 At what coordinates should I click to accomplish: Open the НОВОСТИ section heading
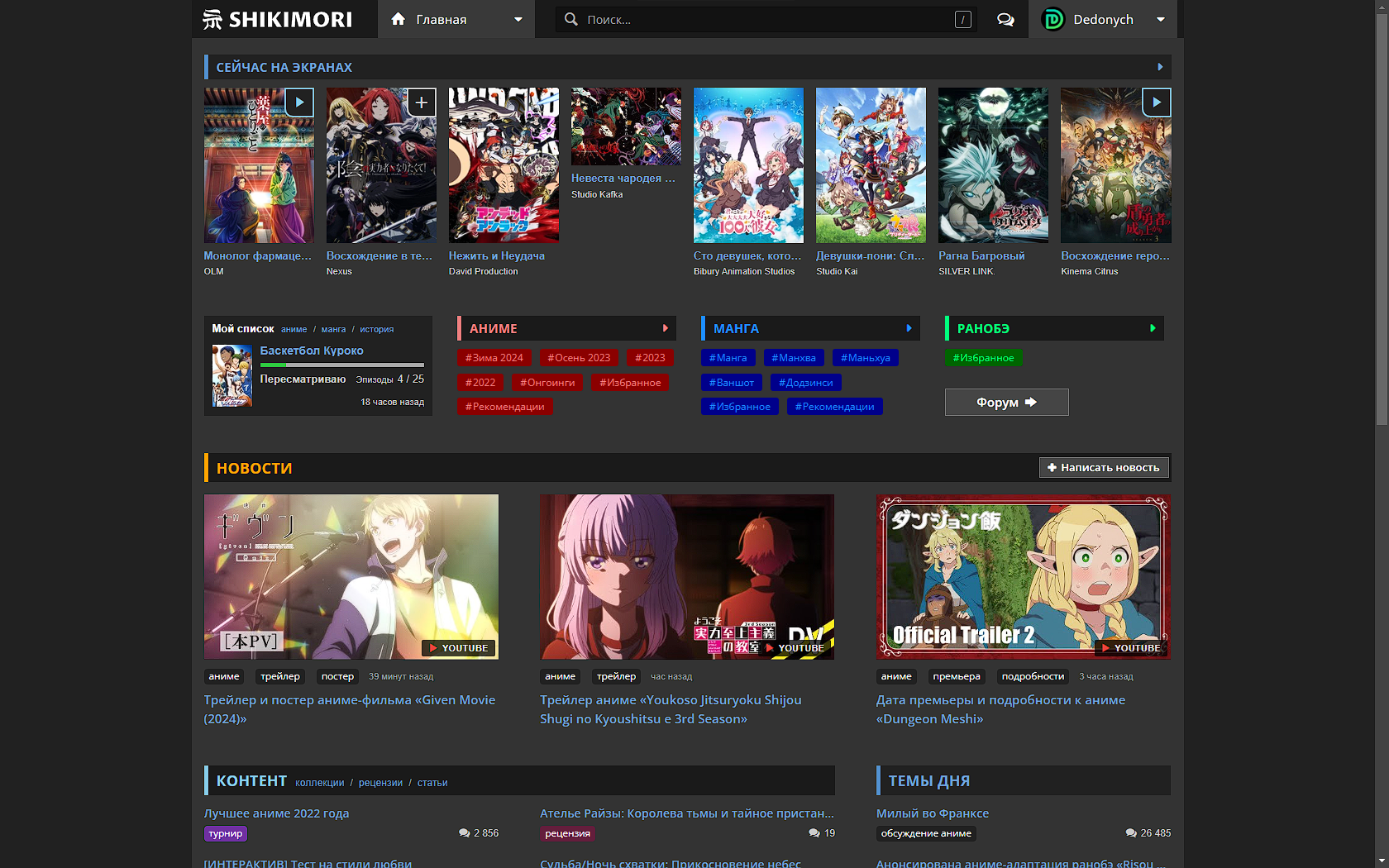point(254,468)
